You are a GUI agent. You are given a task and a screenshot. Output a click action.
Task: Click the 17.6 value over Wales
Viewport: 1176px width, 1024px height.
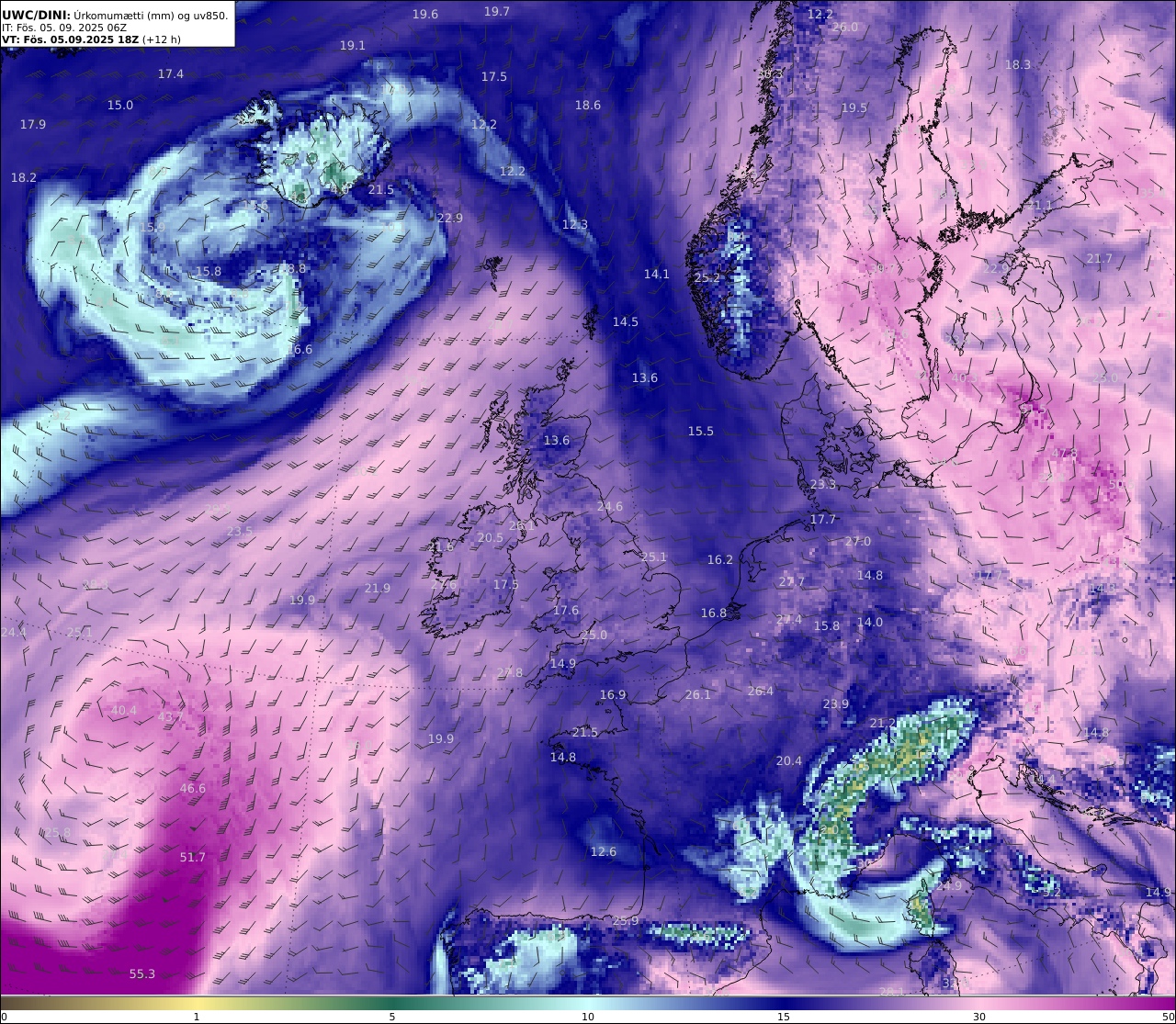tap(566, 611)
